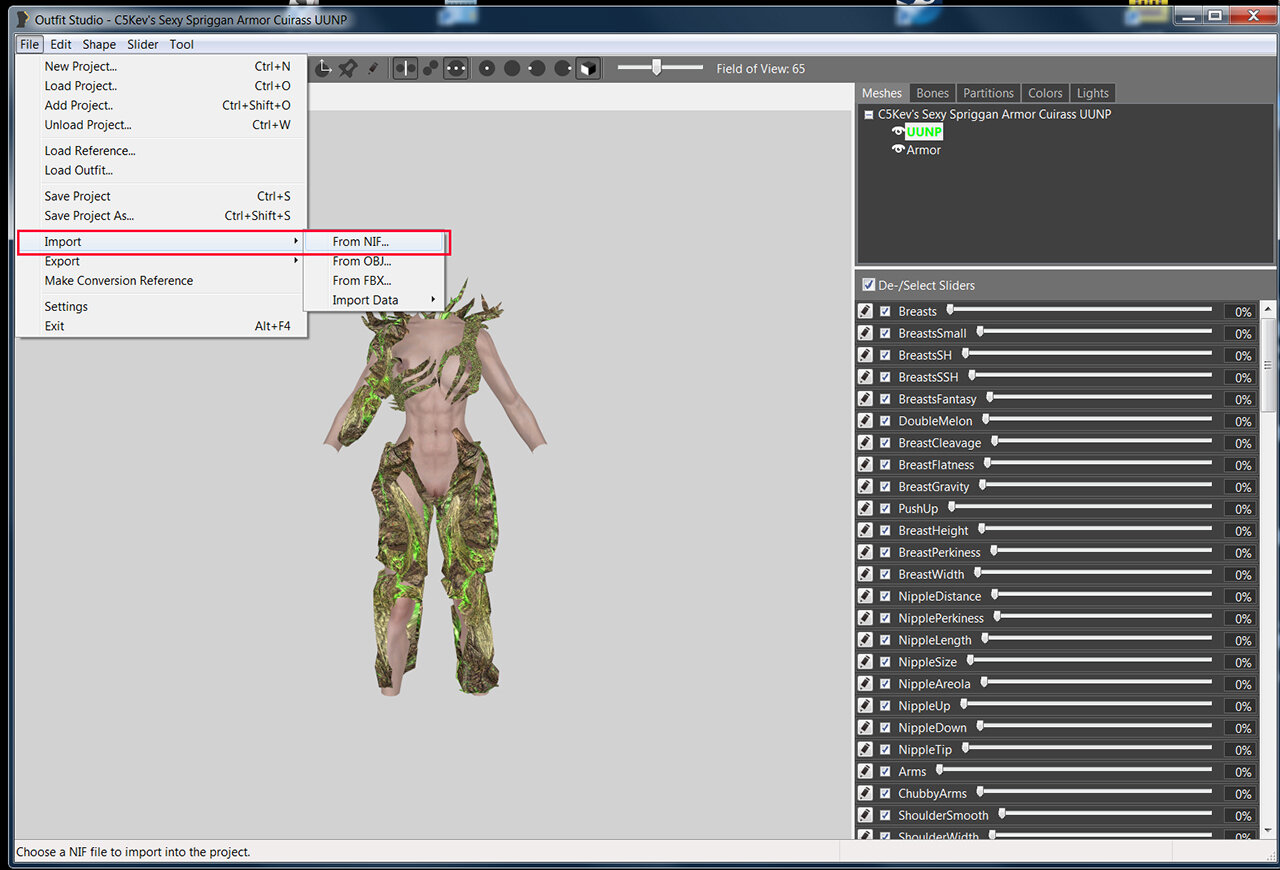Collapse the C5Kev's Sexy Spriggan Armor tree node
Screen dimensions: 1280x870
click(x=869, y=114)
